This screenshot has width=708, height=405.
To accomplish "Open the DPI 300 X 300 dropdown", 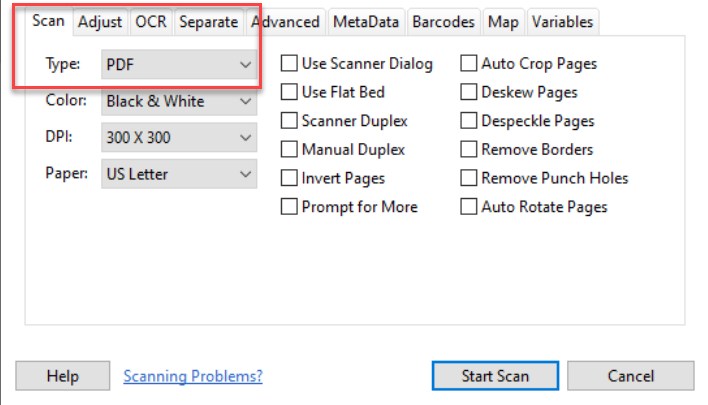I will [179, 138].
